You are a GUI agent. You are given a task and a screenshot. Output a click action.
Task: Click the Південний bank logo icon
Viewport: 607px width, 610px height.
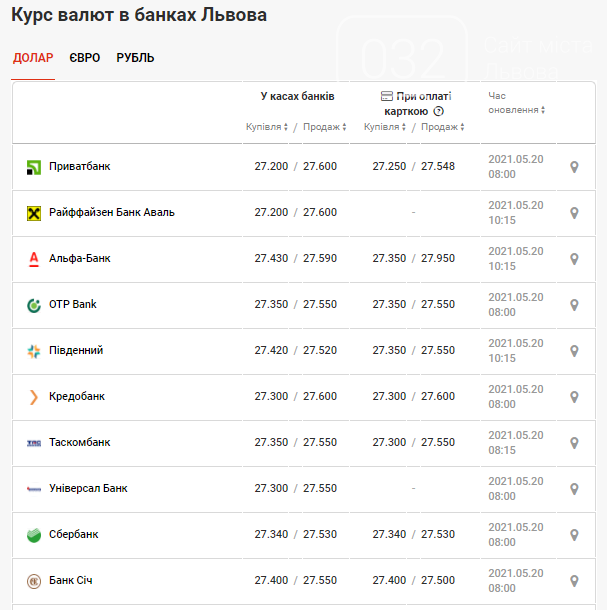(x=33, y=351)
